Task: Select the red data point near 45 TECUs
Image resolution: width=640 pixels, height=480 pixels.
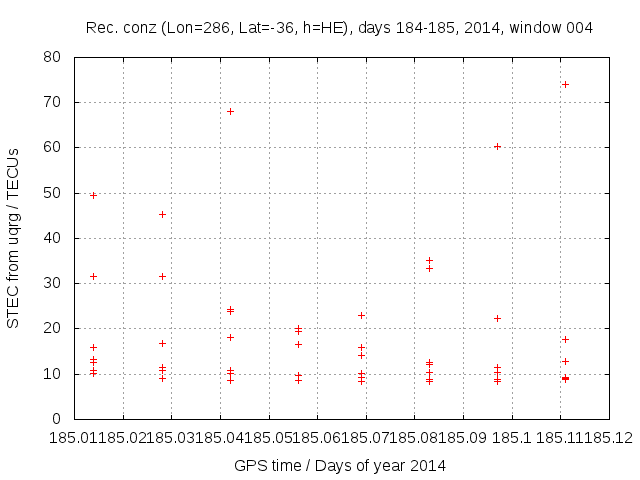Action: click(162, 214)
